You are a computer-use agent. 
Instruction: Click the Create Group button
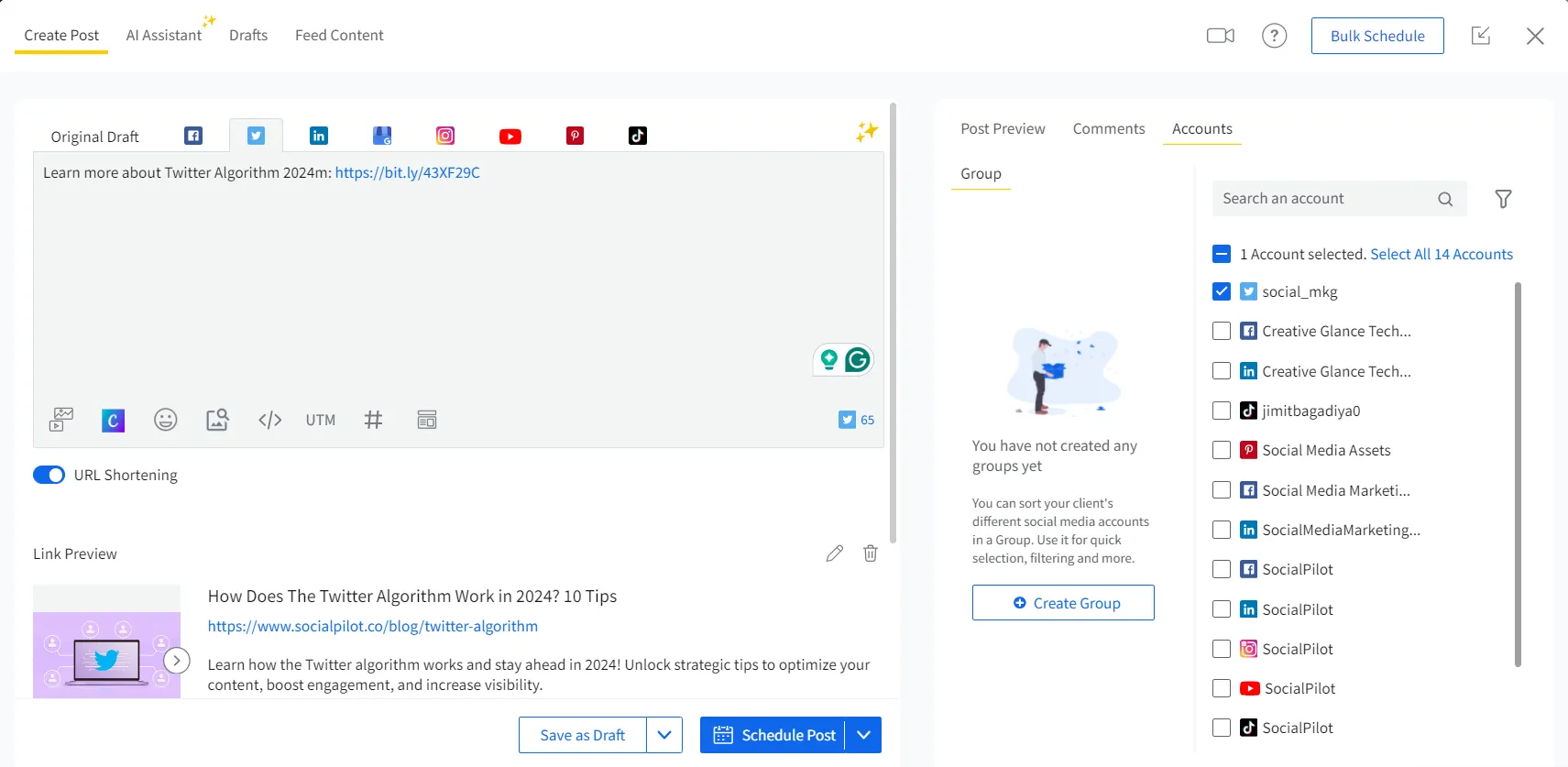[x=1063, y=603]
